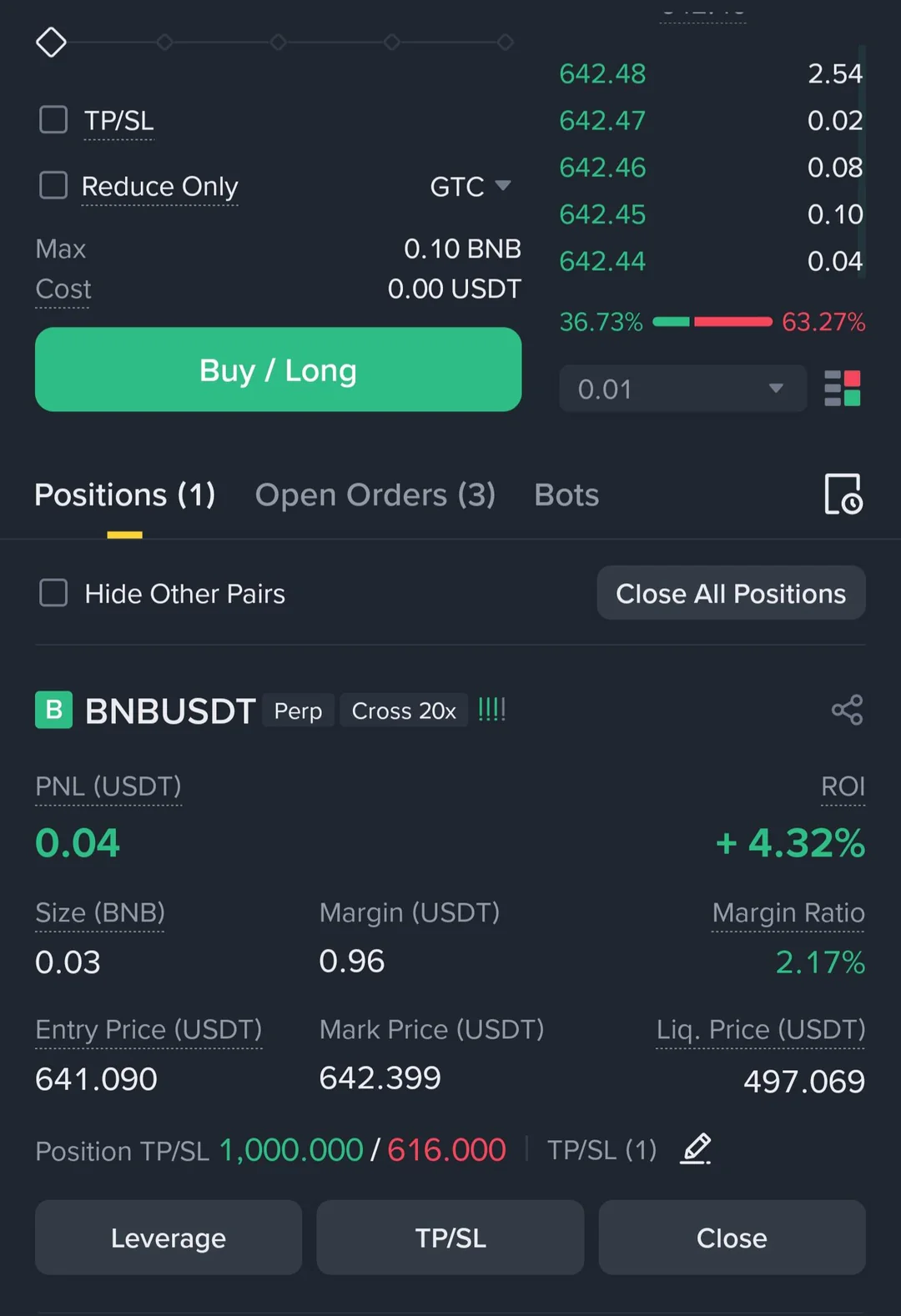The height and width of the screenshot is (1316, 901).
Task: Tap Close All Positions
Action: (x=731, y=594)
